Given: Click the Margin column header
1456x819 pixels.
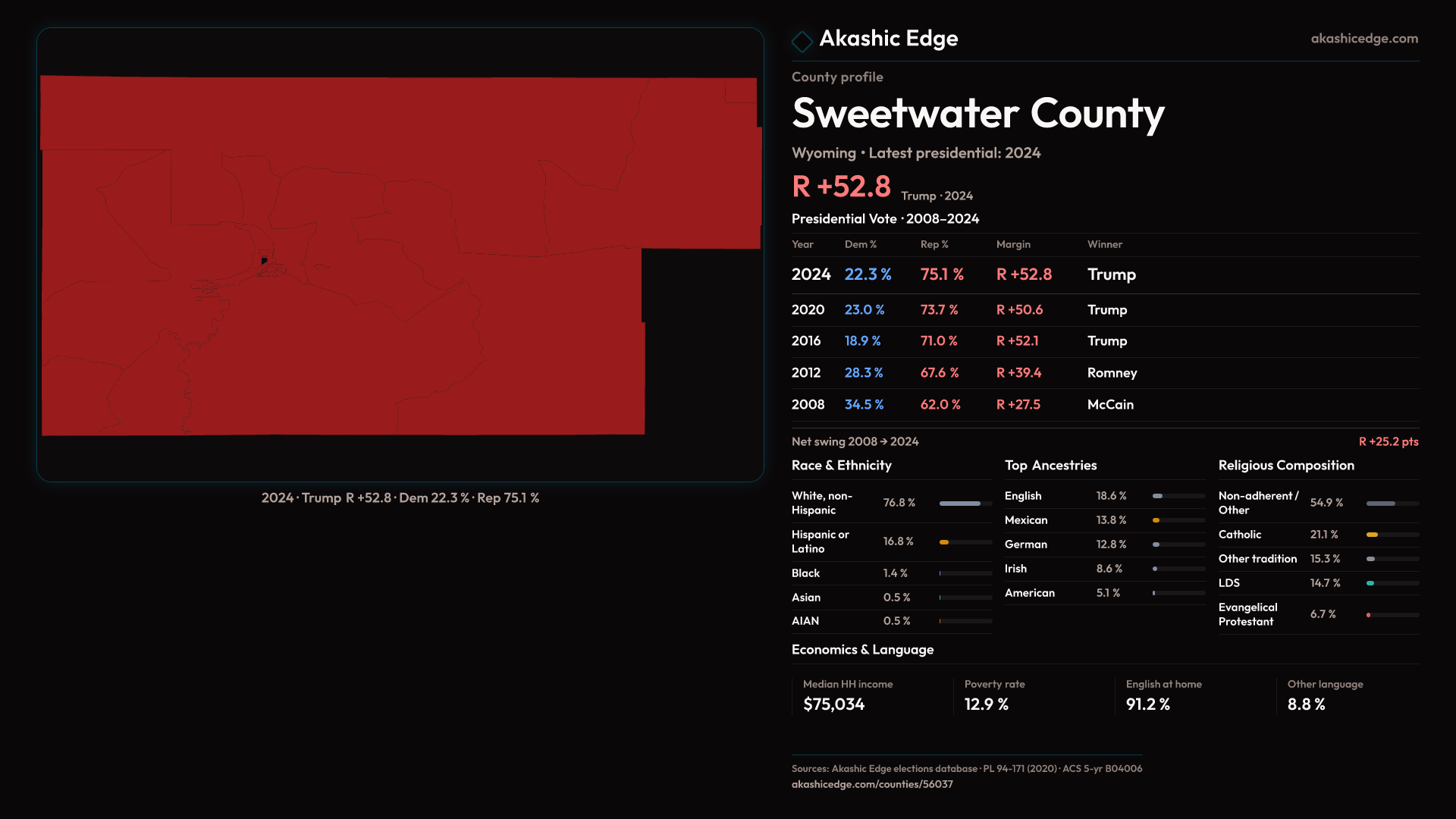Looking at the screenshot, I should pos(1013,244).
